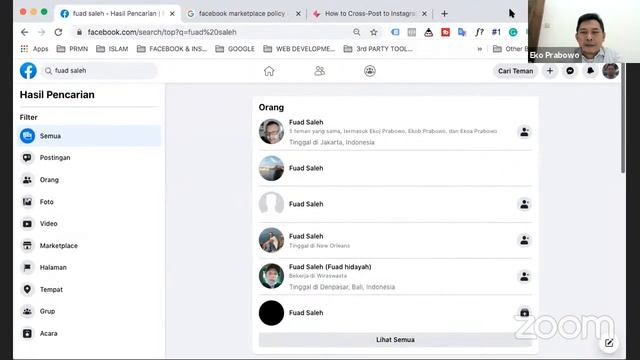The width and height of the screenshot is (640, 360).
Task: Add Fuad Saleh from New Orleans as friend
Action: [x=524, y=240]
